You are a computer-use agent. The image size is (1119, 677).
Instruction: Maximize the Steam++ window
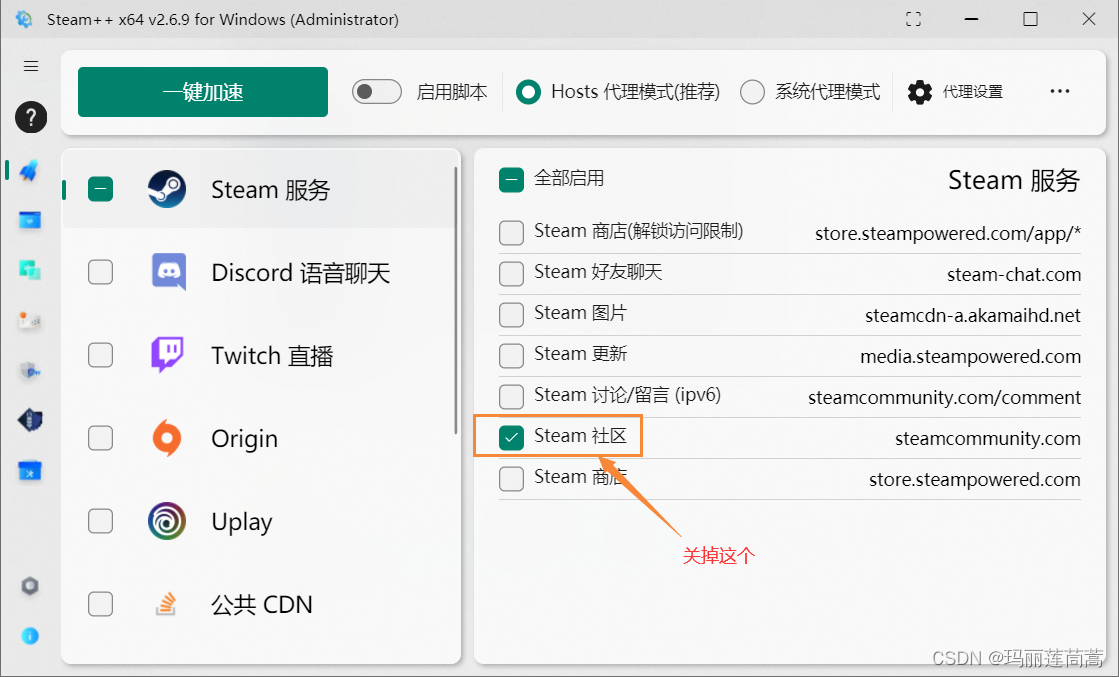(1031, 19)
